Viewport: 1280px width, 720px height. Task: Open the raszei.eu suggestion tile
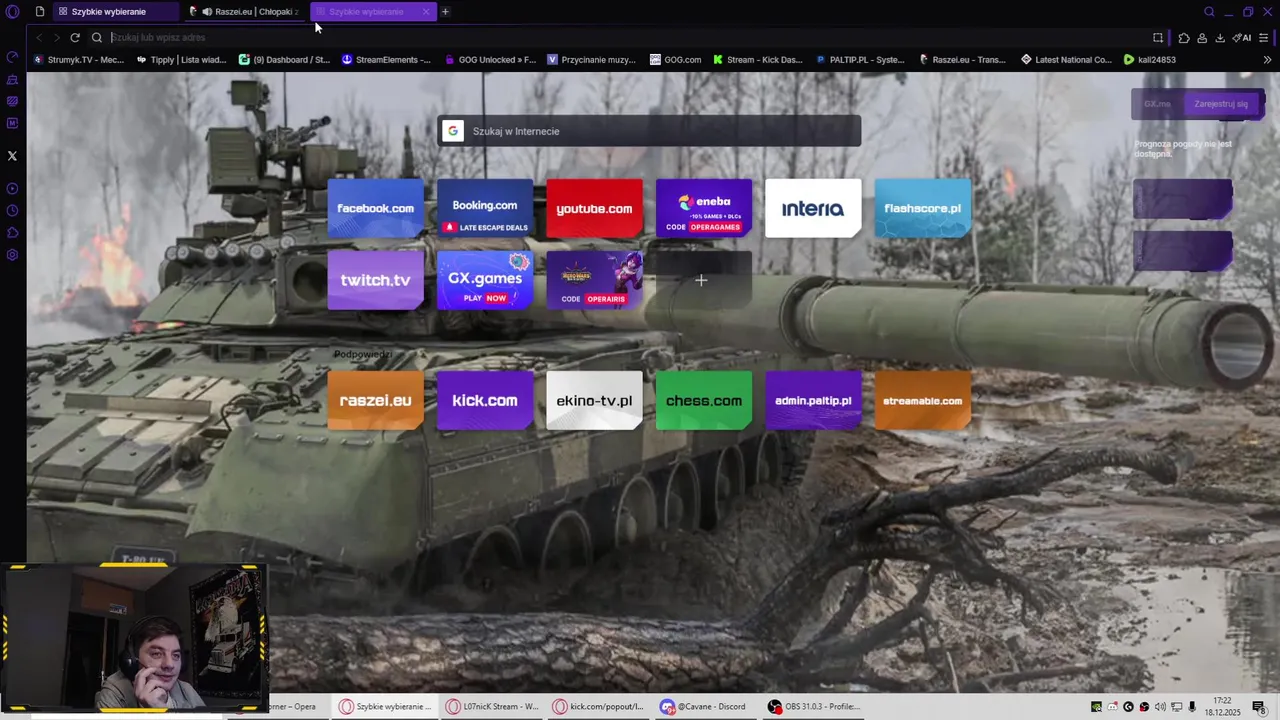pos(375,400)
